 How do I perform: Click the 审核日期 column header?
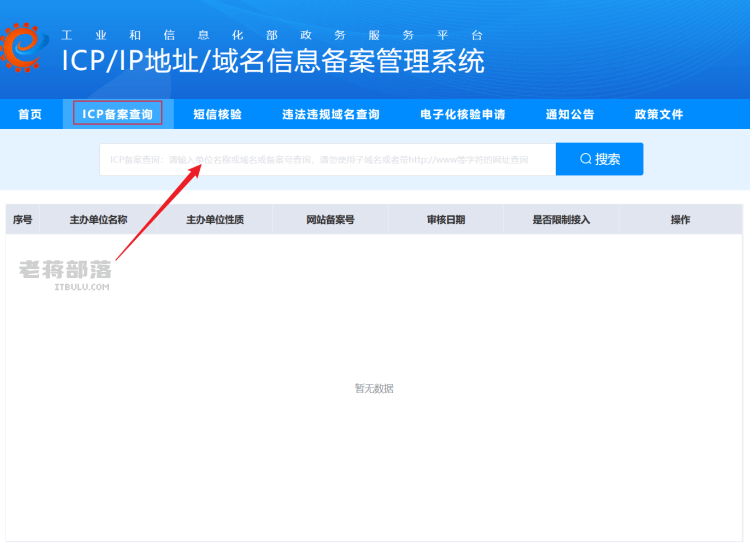click(x=446, y=219)
